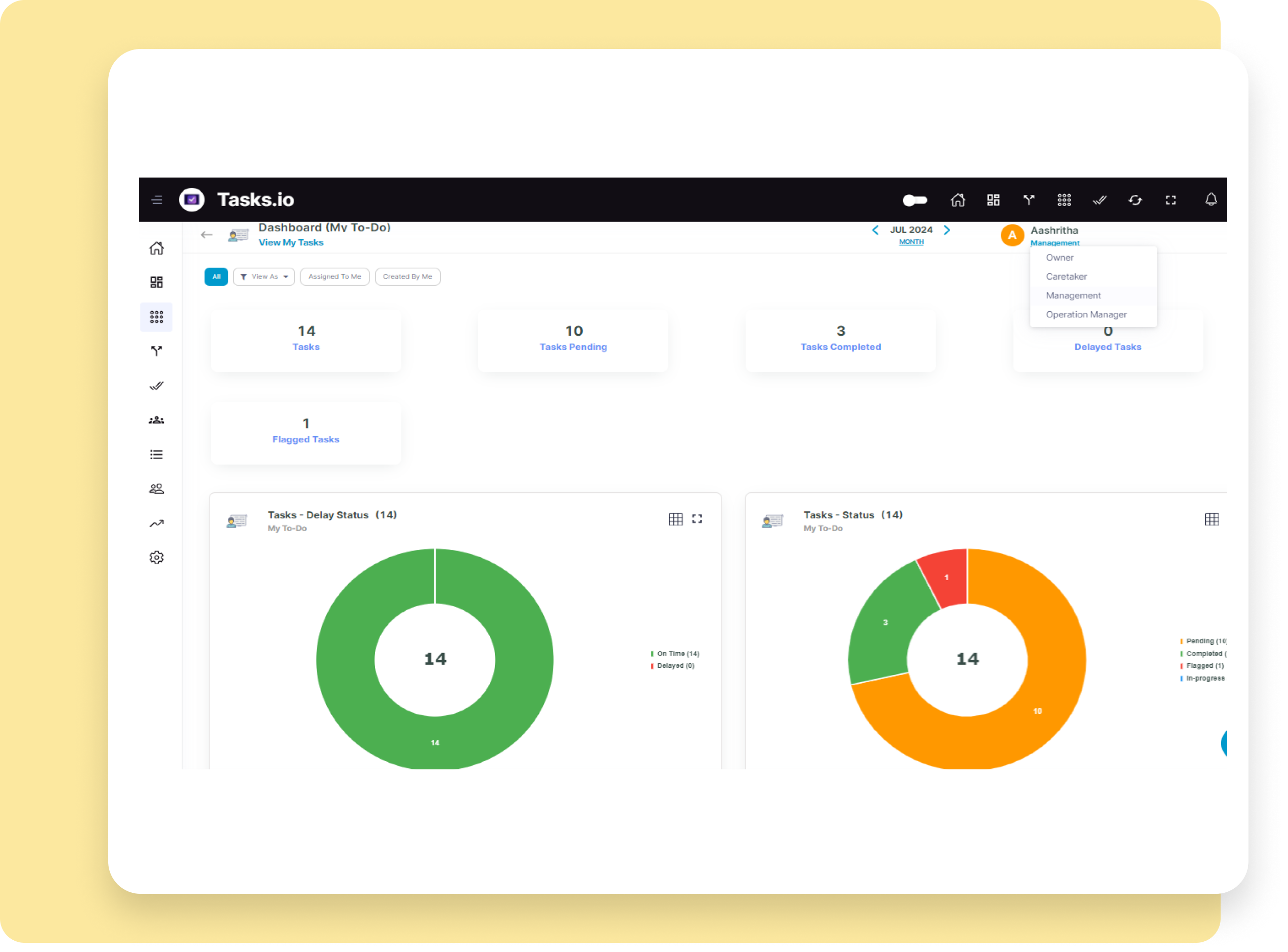Image resolution: width=1288 pixels, height=952 pixels.
Task: Show table view for Tasks - Delay Status
Action: (676, 519)
